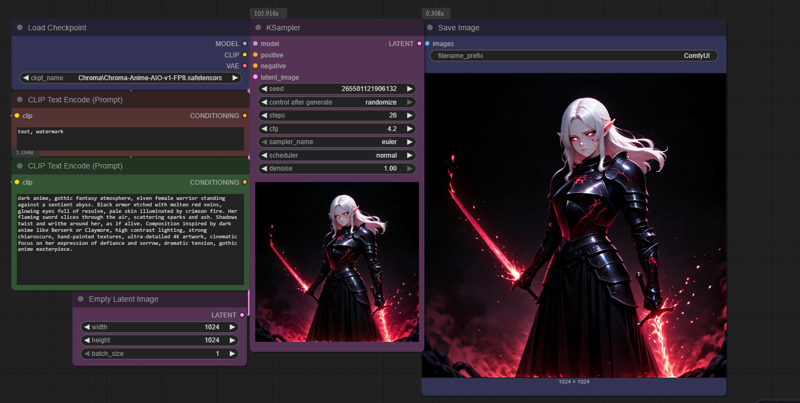Click the LATENT output socket on KSampler
The width and height of the screenshot is (800, 403).
[418, 44]
